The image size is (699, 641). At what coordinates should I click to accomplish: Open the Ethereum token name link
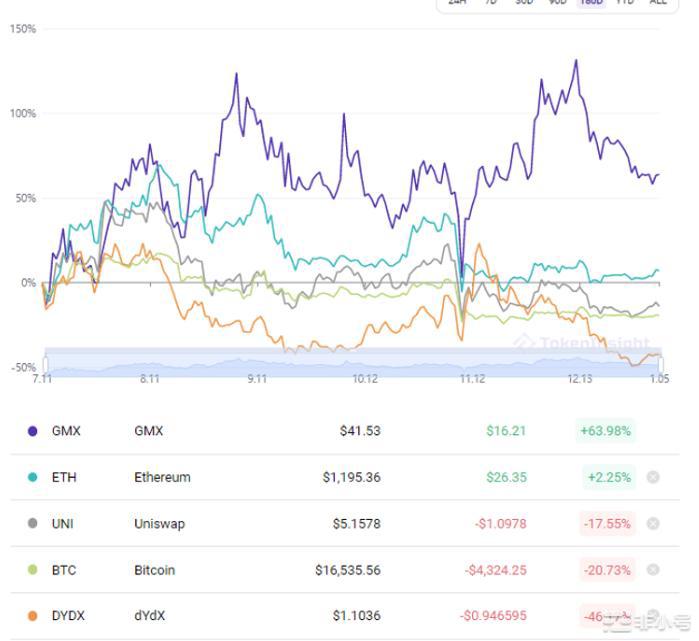pyautogui.click(x=162, y=477)
